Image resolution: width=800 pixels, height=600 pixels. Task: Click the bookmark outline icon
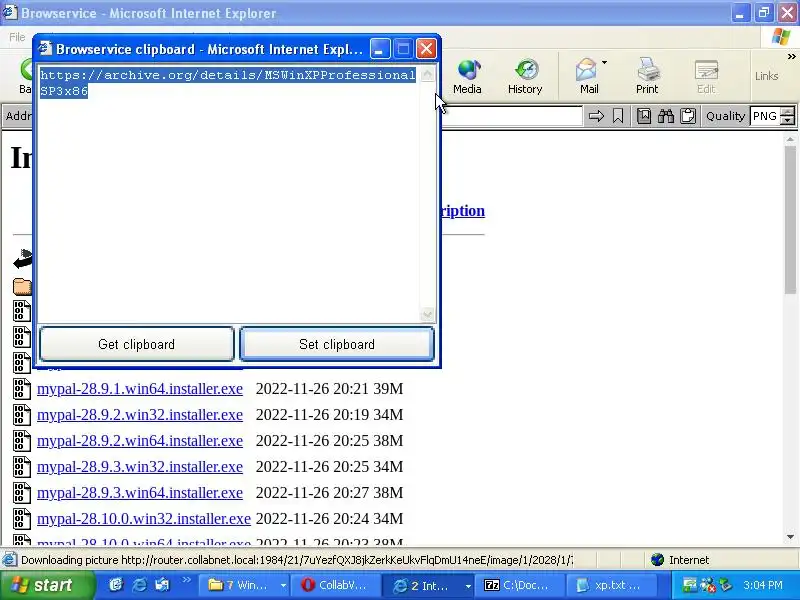point(618,116)
